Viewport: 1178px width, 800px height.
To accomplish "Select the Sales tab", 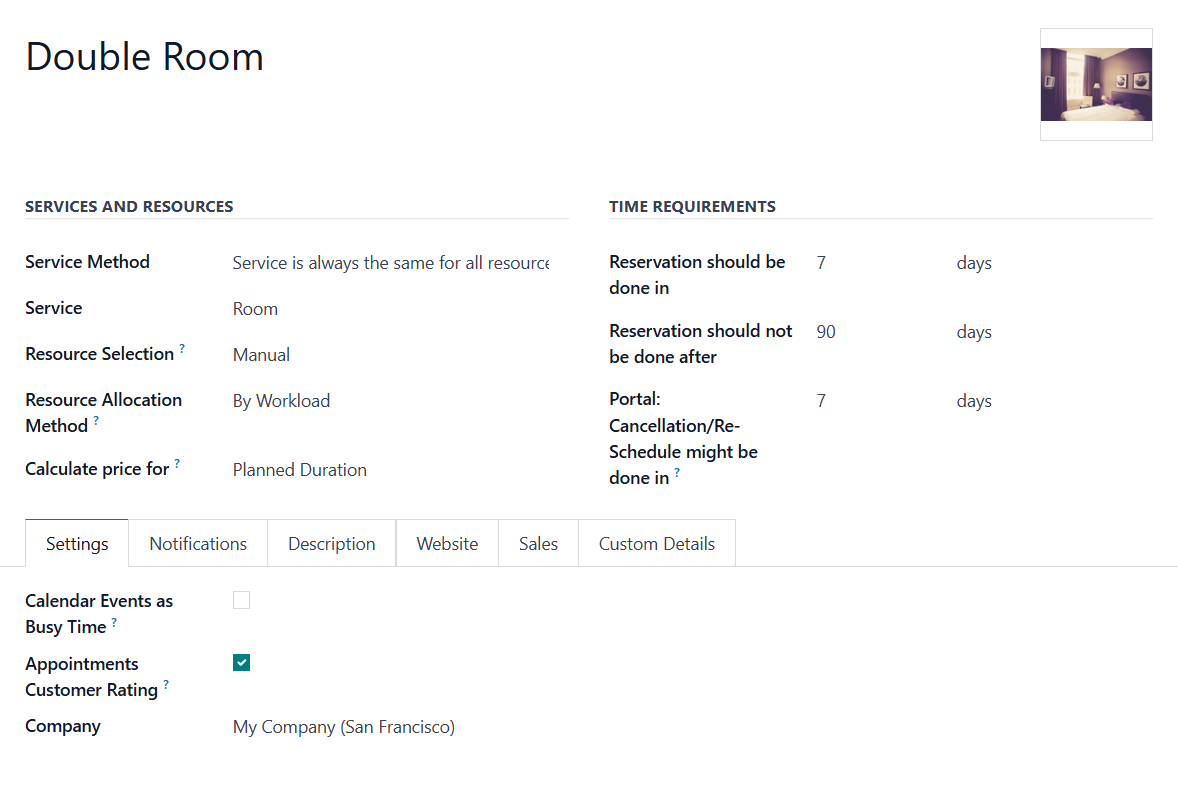I will (539, 544).
